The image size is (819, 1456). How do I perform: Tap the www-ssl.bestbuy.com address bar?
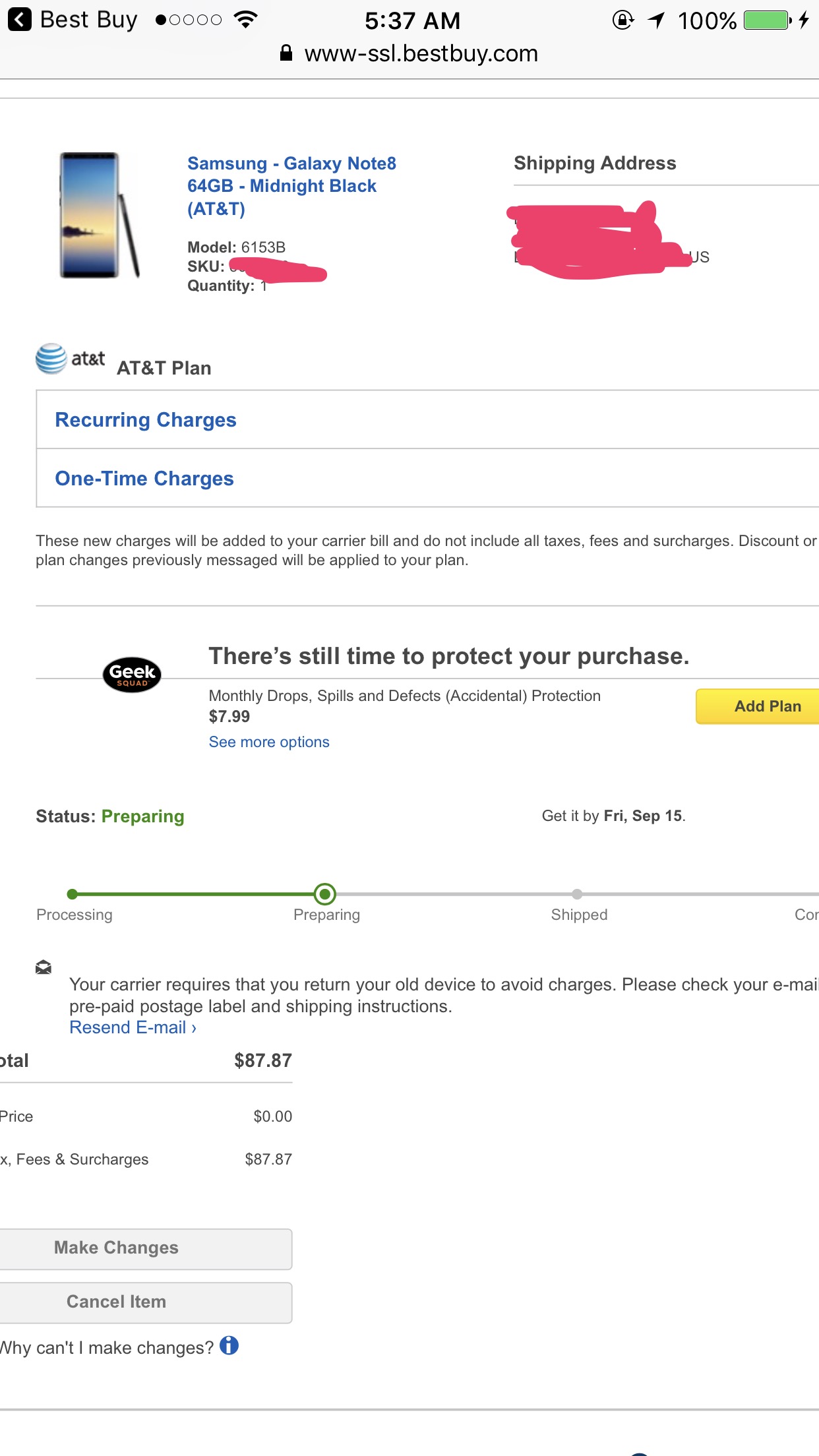[409, 53]
